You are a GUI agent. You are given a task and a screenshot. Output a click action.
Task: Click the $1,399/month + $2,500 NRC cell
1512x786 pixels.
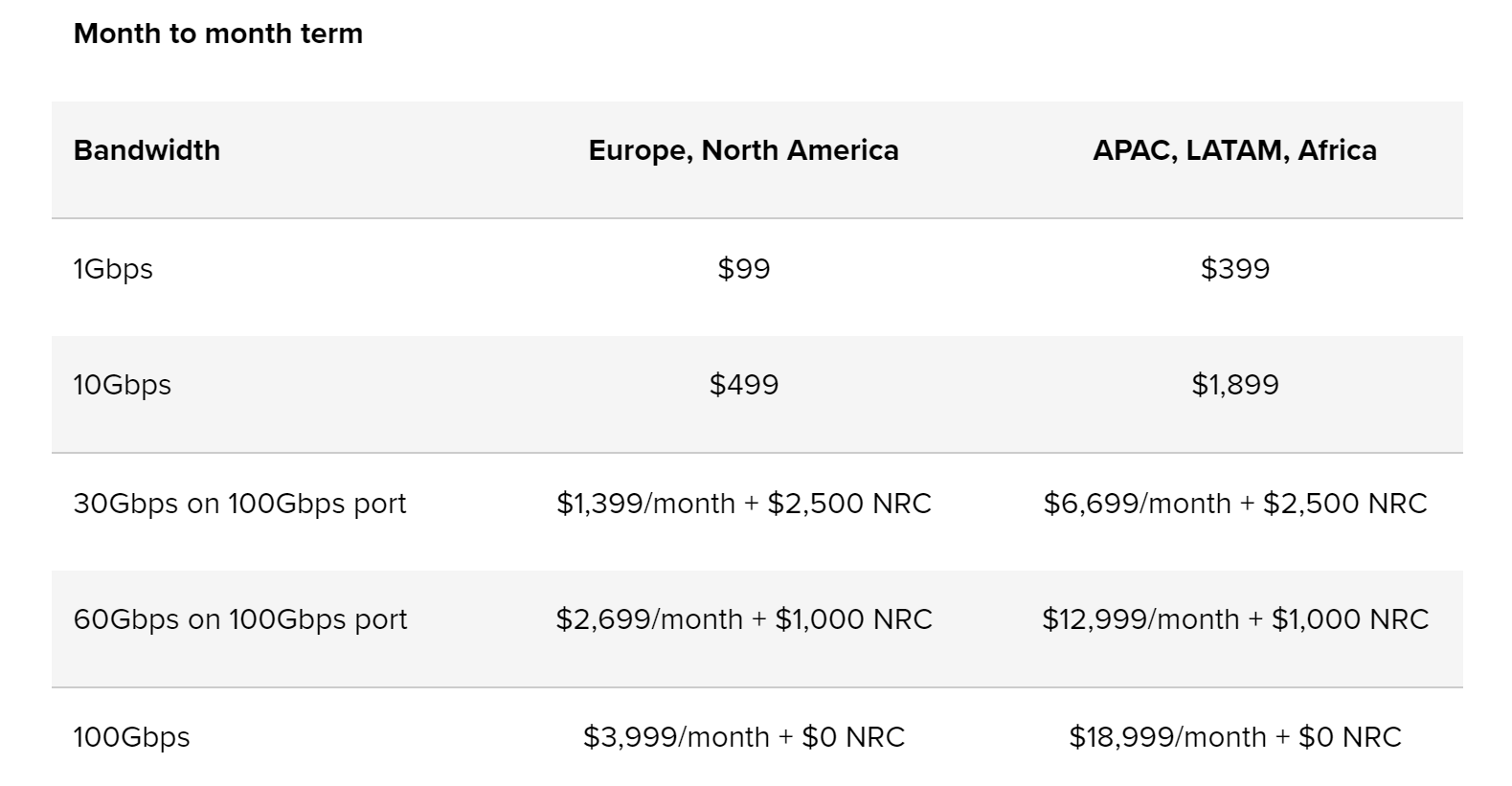pos(744,503)
